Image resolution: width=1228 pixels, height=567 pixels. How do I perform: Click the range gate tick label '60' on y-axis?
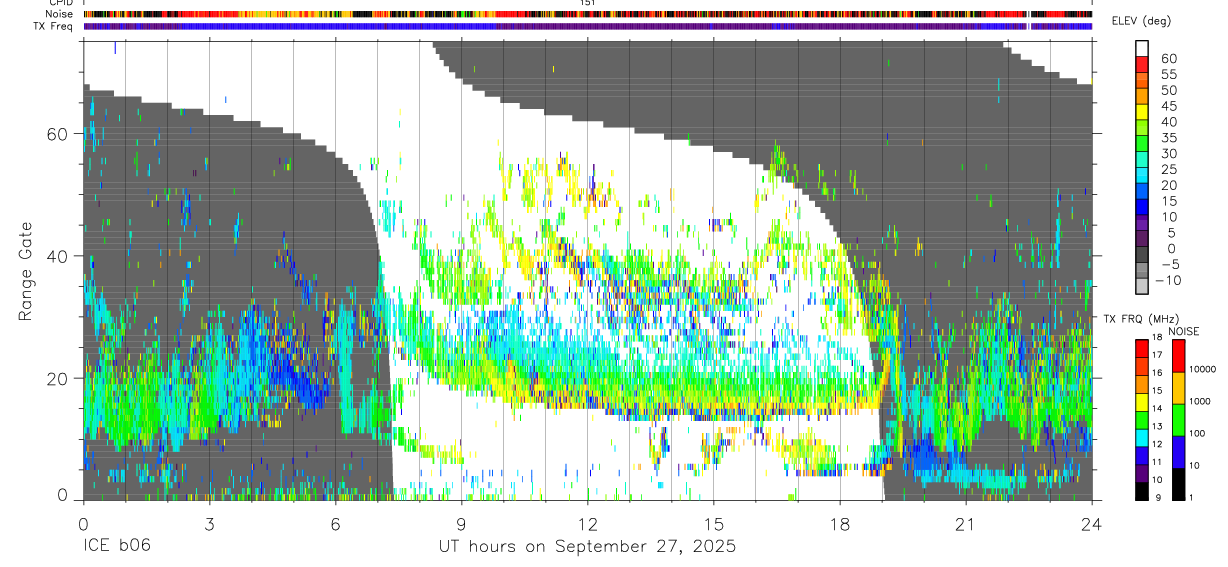(x=57, y=134)
